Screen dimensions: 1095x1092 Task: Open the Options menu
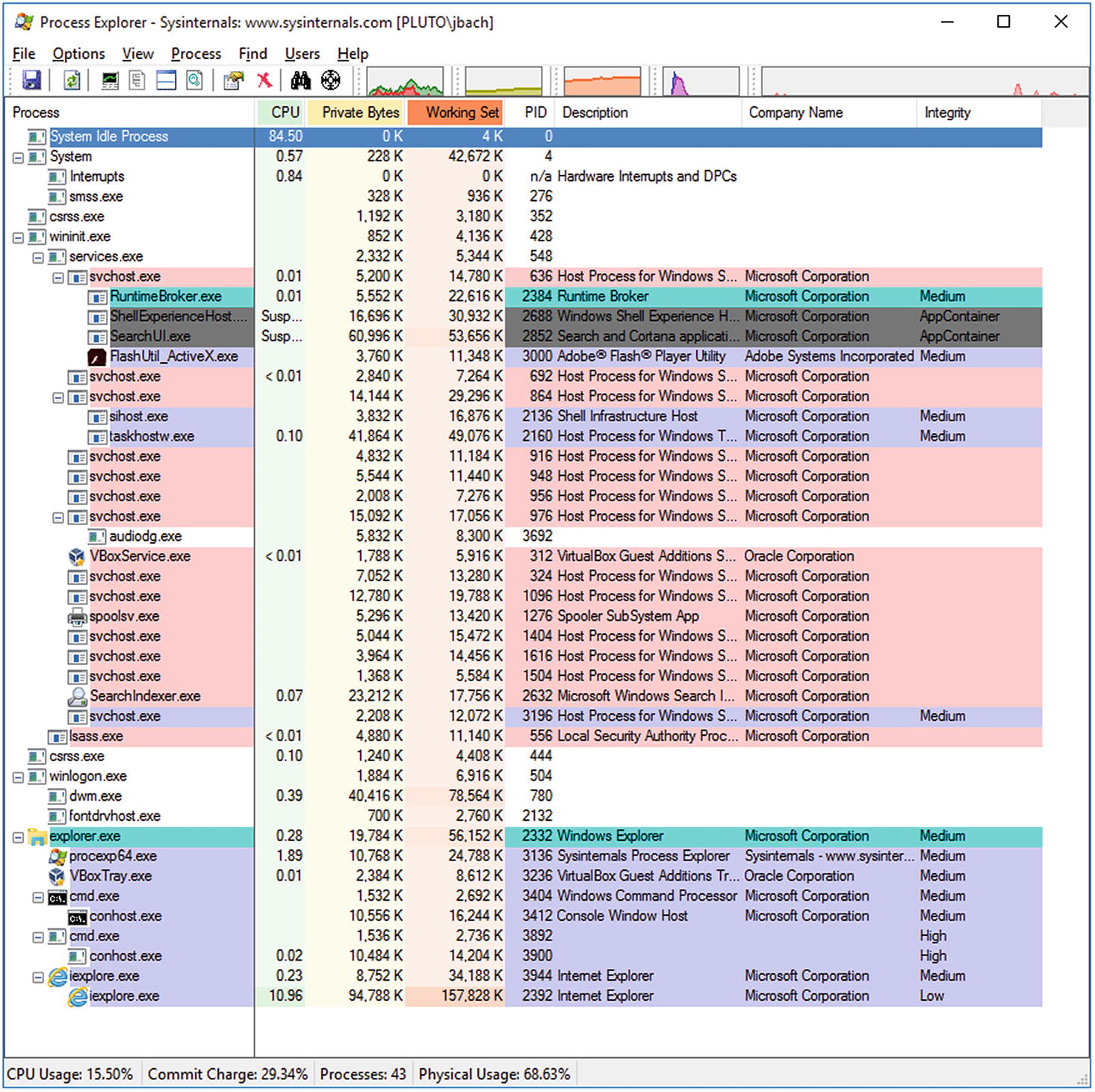[78, 54]
